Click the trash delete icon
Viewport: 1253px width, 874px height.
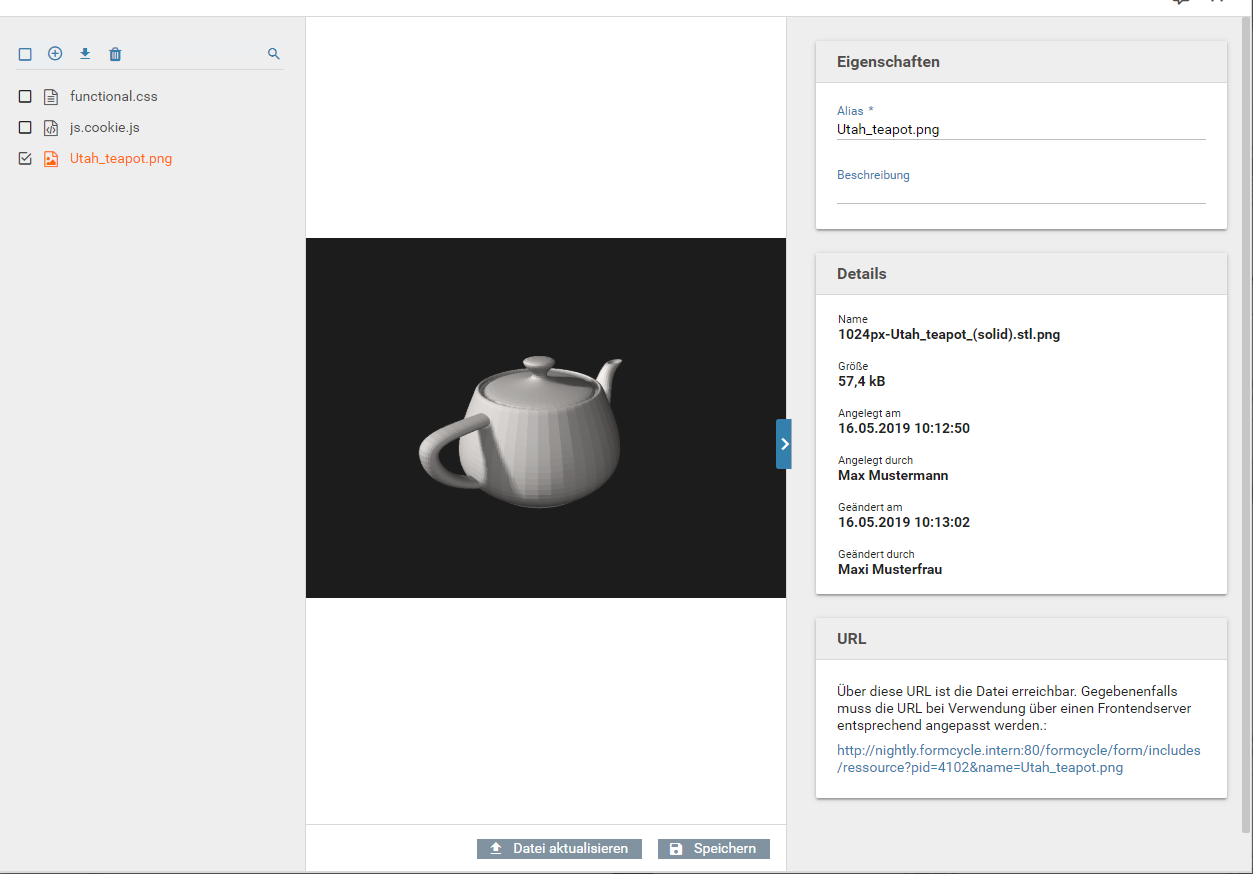pyautogui.click(x=115, y=54)
